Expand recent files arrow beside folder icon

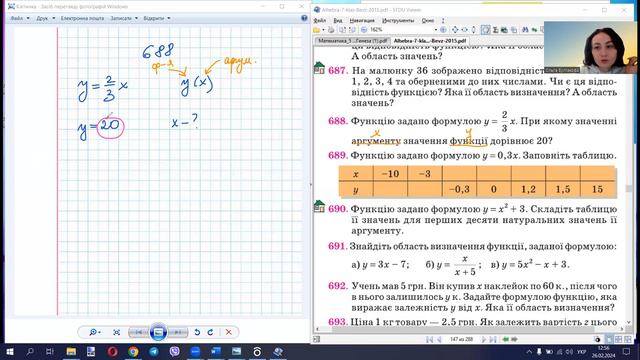click(323, 30)
